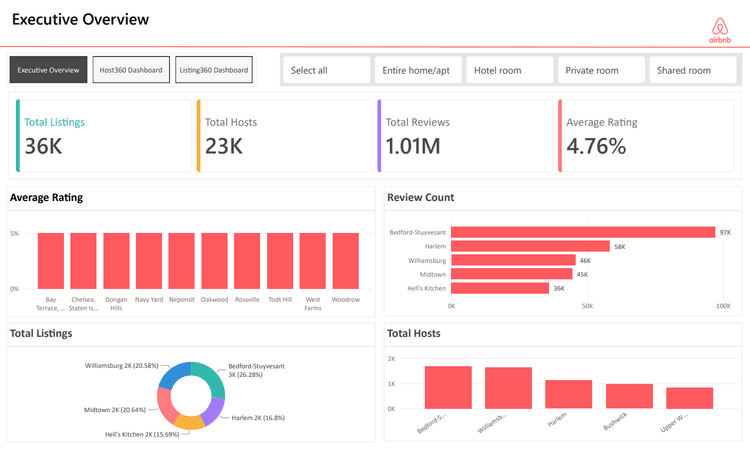Click 'Harlem 2K (16.8%)' donut label
750x451 pixels.
coord(258,418)
